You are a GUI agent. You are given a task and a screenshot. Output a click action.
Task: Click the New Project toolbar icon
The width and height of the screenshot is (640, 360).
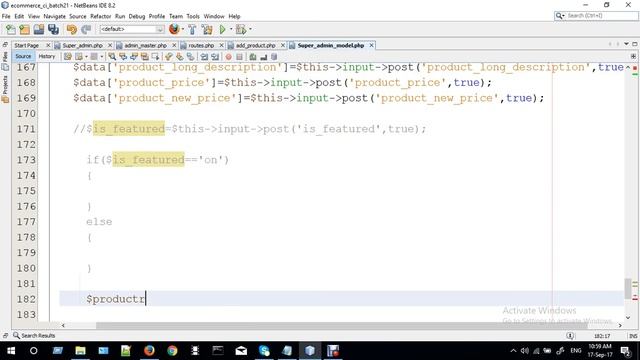[x=24, y=29]
